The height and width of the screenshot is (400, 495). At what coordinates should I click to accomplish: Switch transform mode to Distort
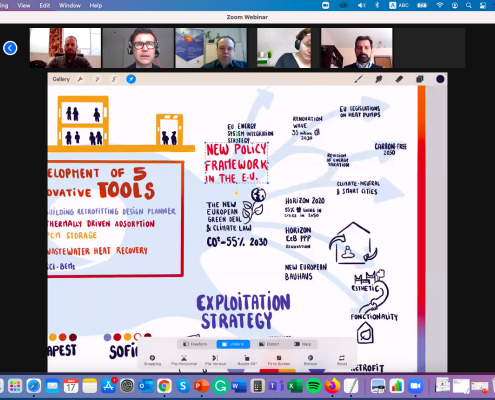tap(269, 344)
